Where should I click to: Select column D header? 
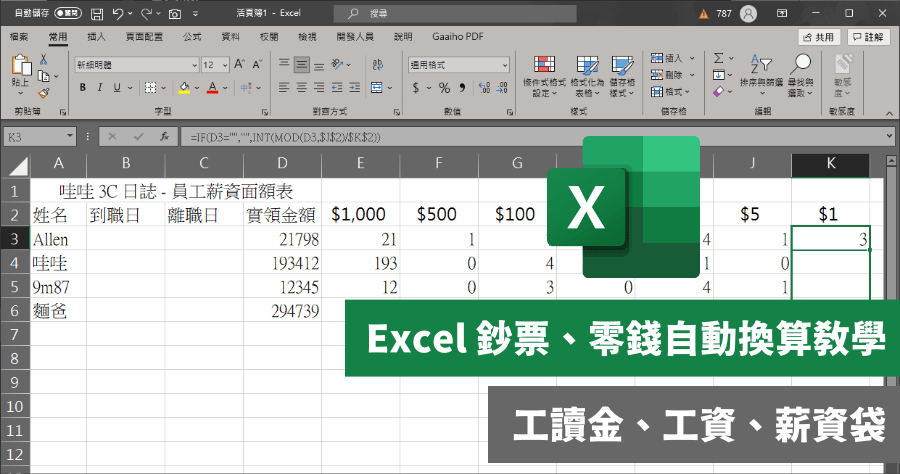pos(282,164)
